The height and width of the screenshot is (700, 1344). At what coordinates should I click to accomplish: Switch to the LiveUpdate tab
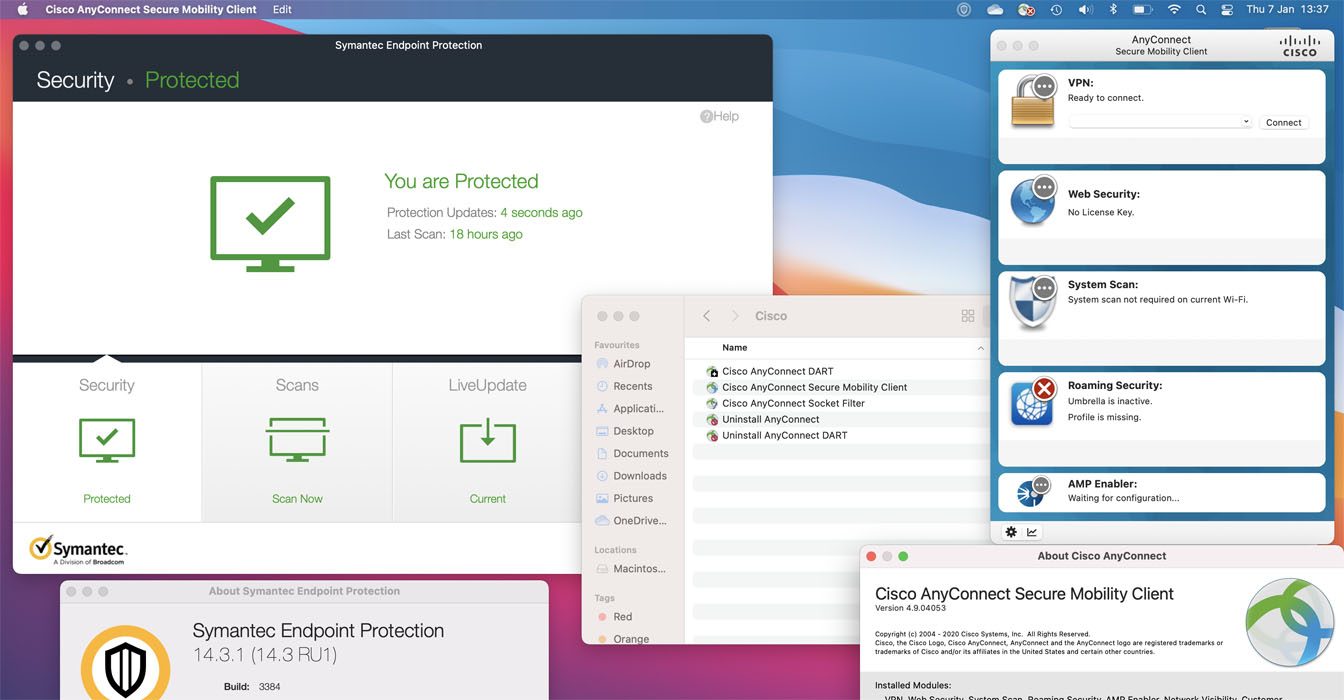click(487, 441)
